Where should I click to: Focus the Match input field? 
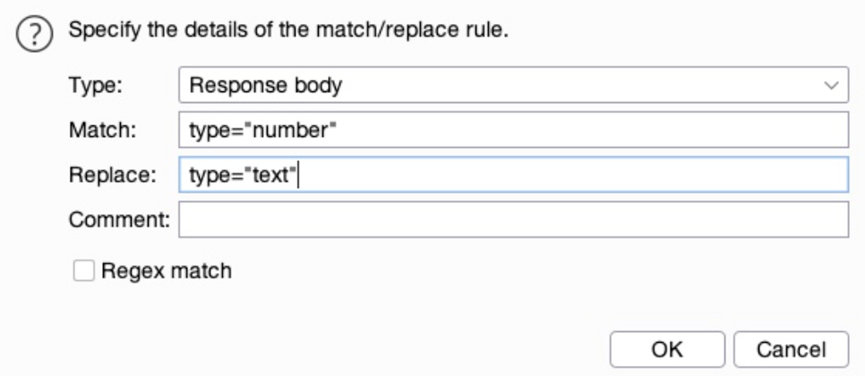[513, 130]
